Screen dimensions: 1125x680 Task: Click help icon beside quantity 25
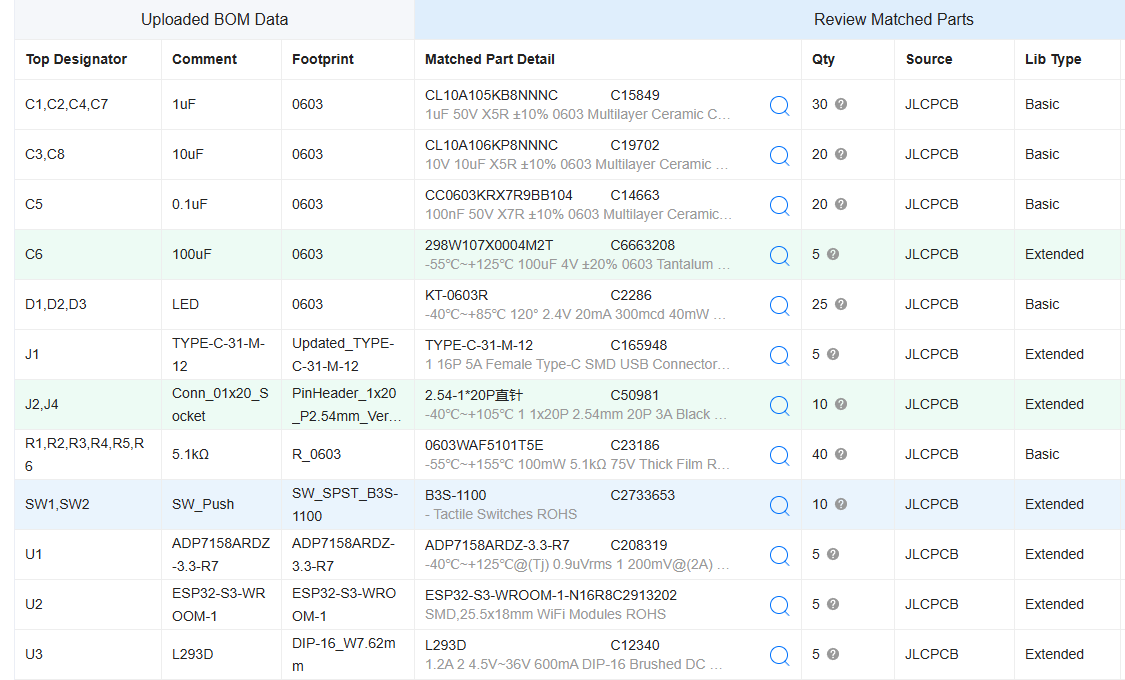841,304
